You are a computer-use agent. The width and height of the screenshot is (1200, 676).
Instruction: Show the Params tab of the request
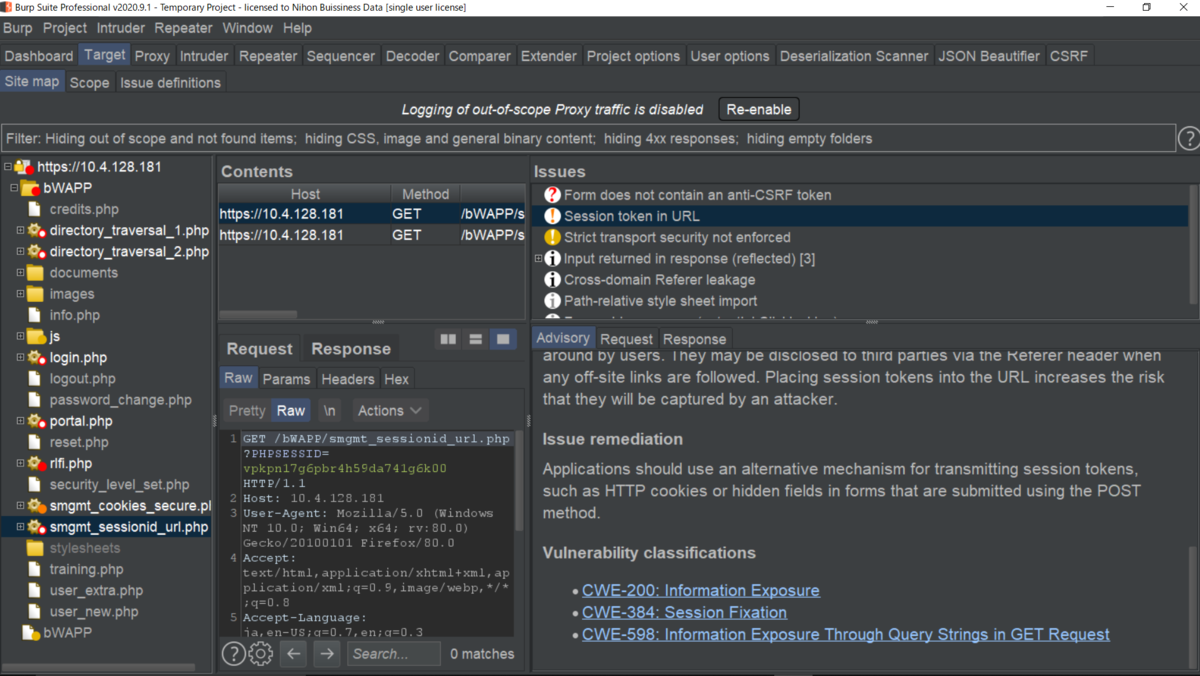(286, 379)
